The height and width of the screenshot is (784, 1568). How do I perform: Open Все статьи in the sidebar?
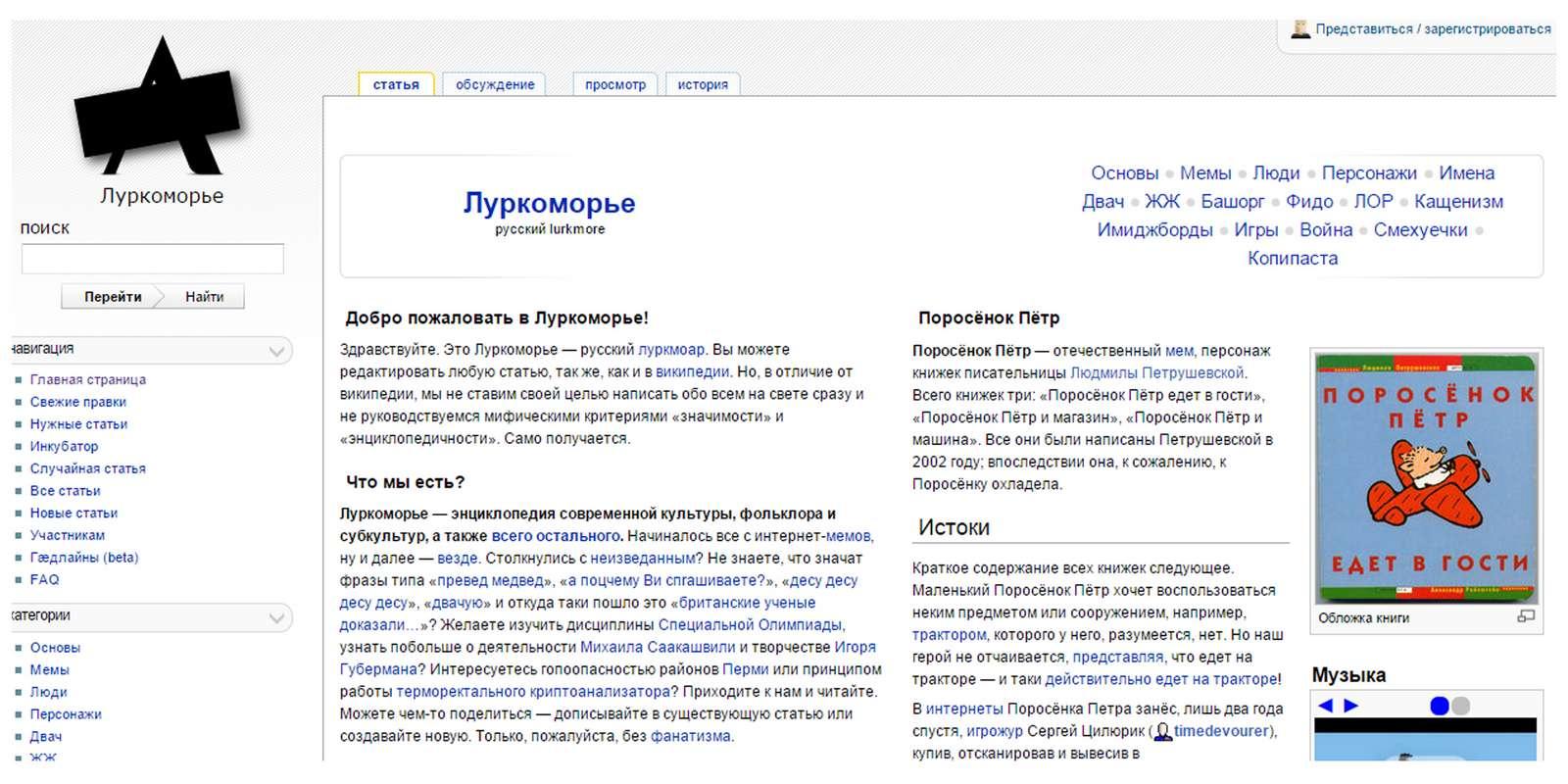pos(66,491)
